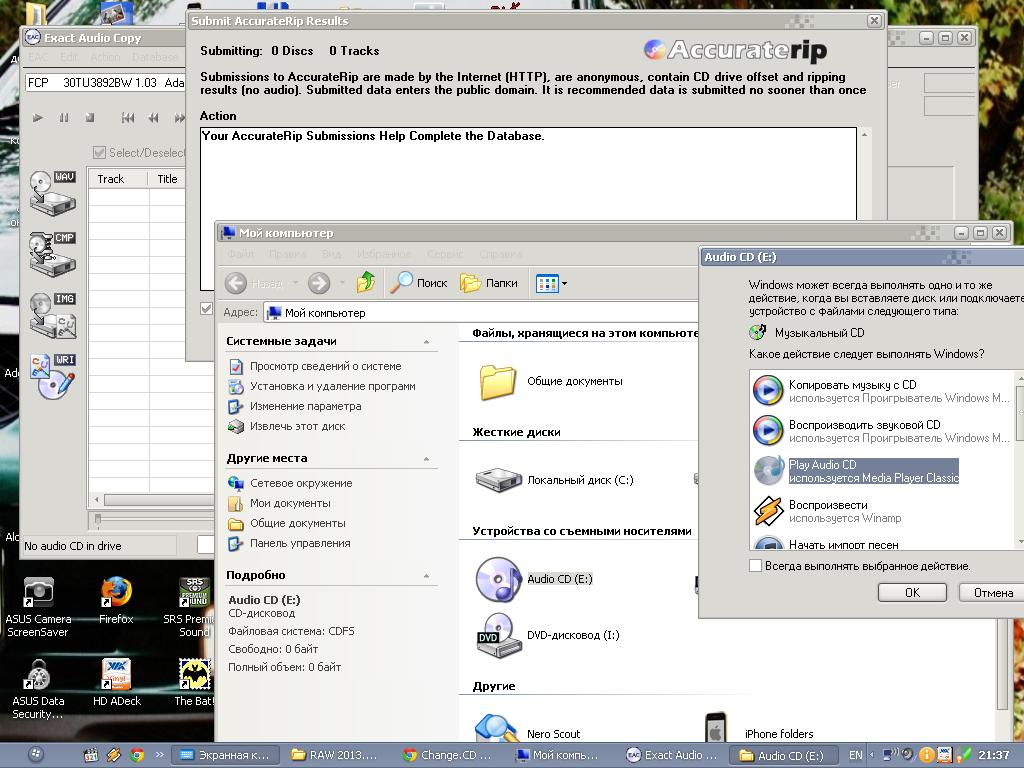The width and height of the screenshot is (1024, 768).
Task: Click the Action text box scrollbar up arrow
Action: tap(864, 135)
